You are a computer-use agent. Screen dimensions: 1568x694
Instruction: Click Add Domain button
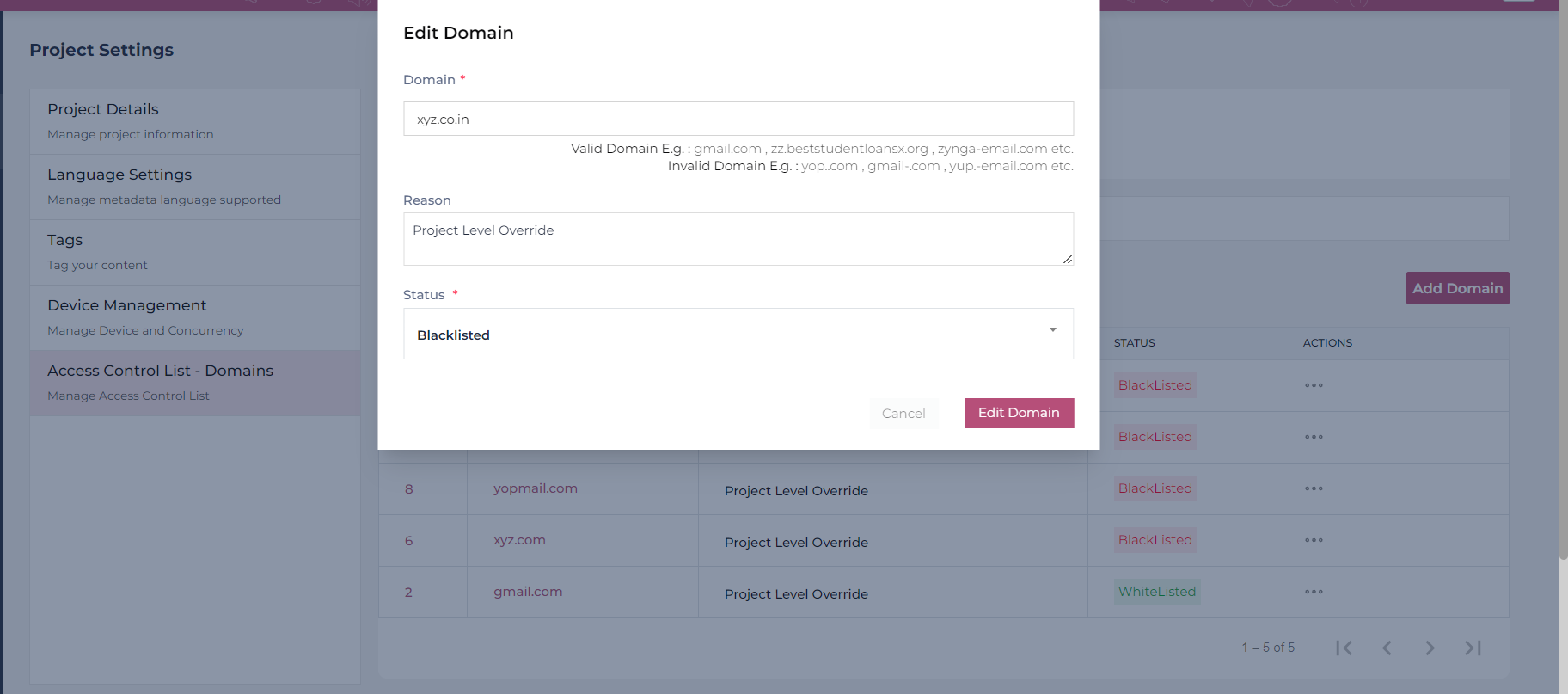pos(1457,288)
